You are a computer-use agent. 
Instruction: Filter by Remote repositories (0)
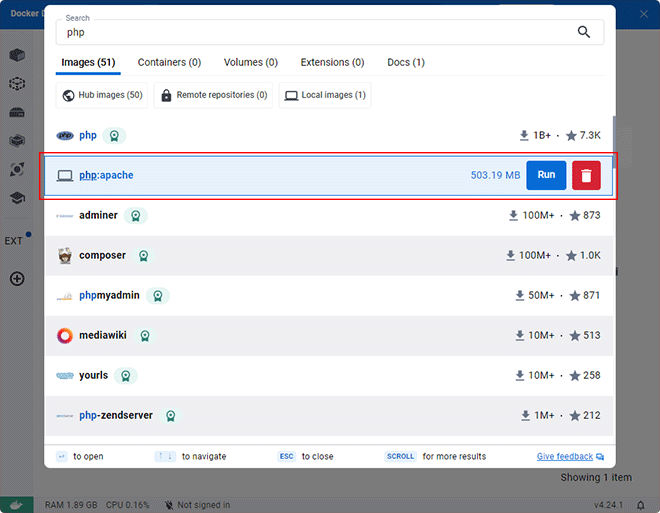click(x=213, y=95)
